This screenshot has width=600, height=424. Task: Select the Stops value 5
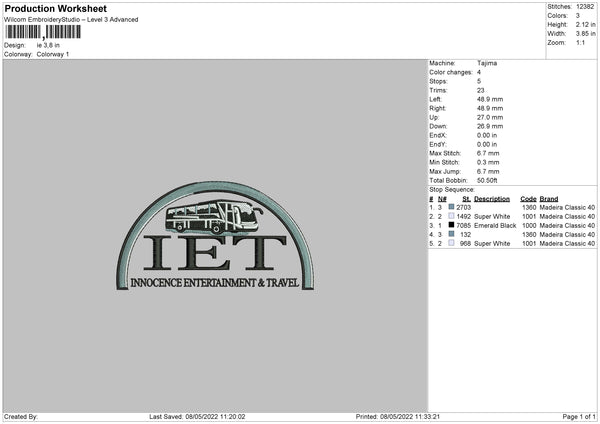(x=479, y=81)
